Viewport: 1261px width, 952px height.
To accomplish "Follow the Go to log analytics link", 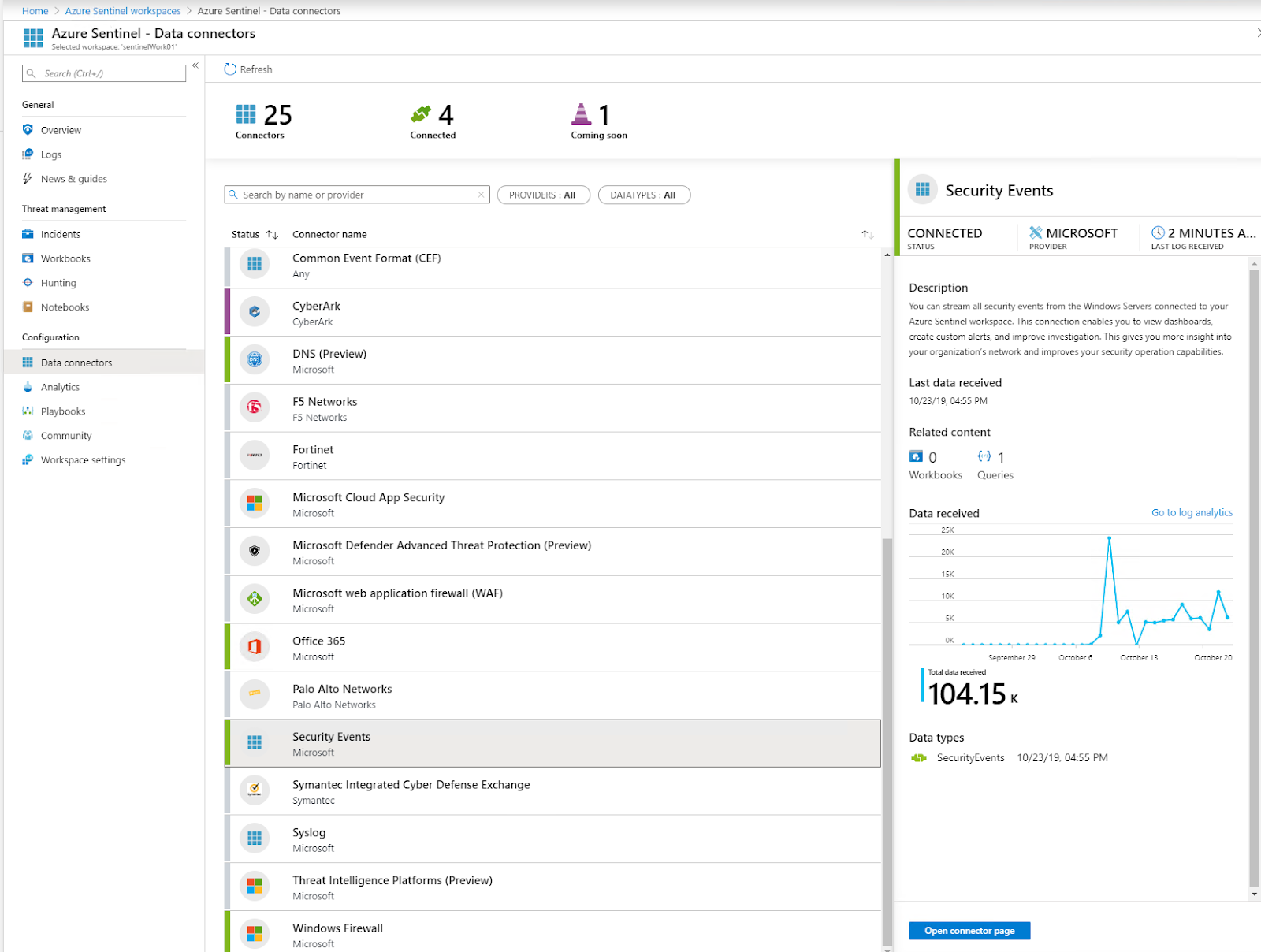I will coord(1192,512).
